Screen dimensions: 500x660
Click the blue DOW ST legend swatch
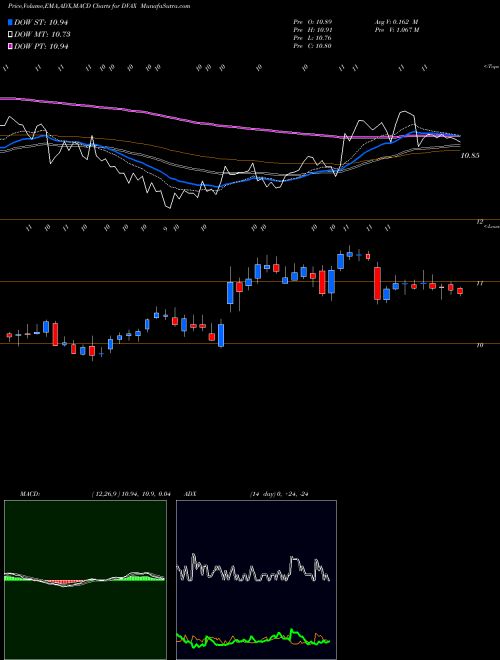point(11,22)
